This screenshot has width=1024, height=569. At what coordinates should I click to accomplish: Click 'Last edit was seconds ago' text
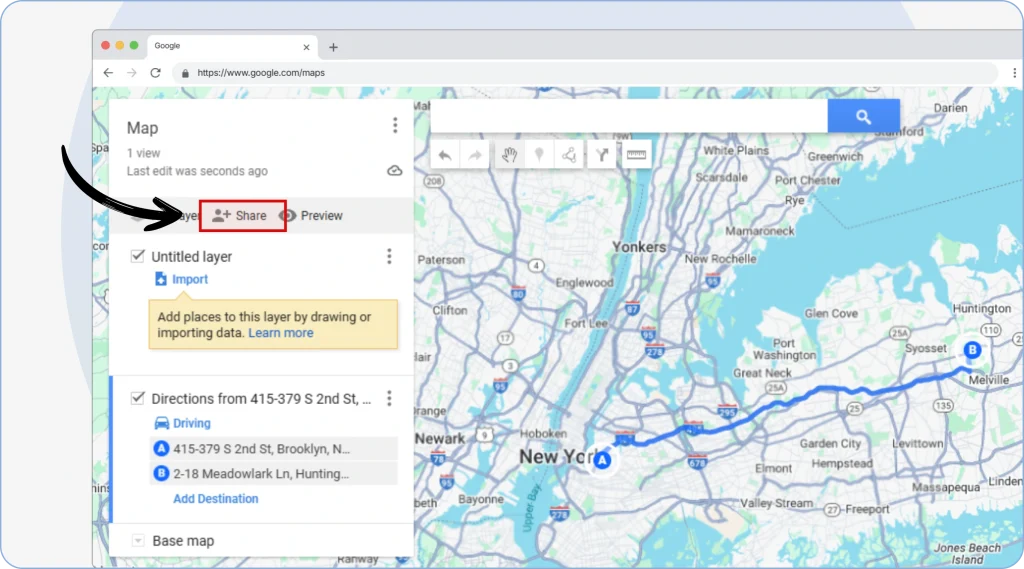click(197, 171)
